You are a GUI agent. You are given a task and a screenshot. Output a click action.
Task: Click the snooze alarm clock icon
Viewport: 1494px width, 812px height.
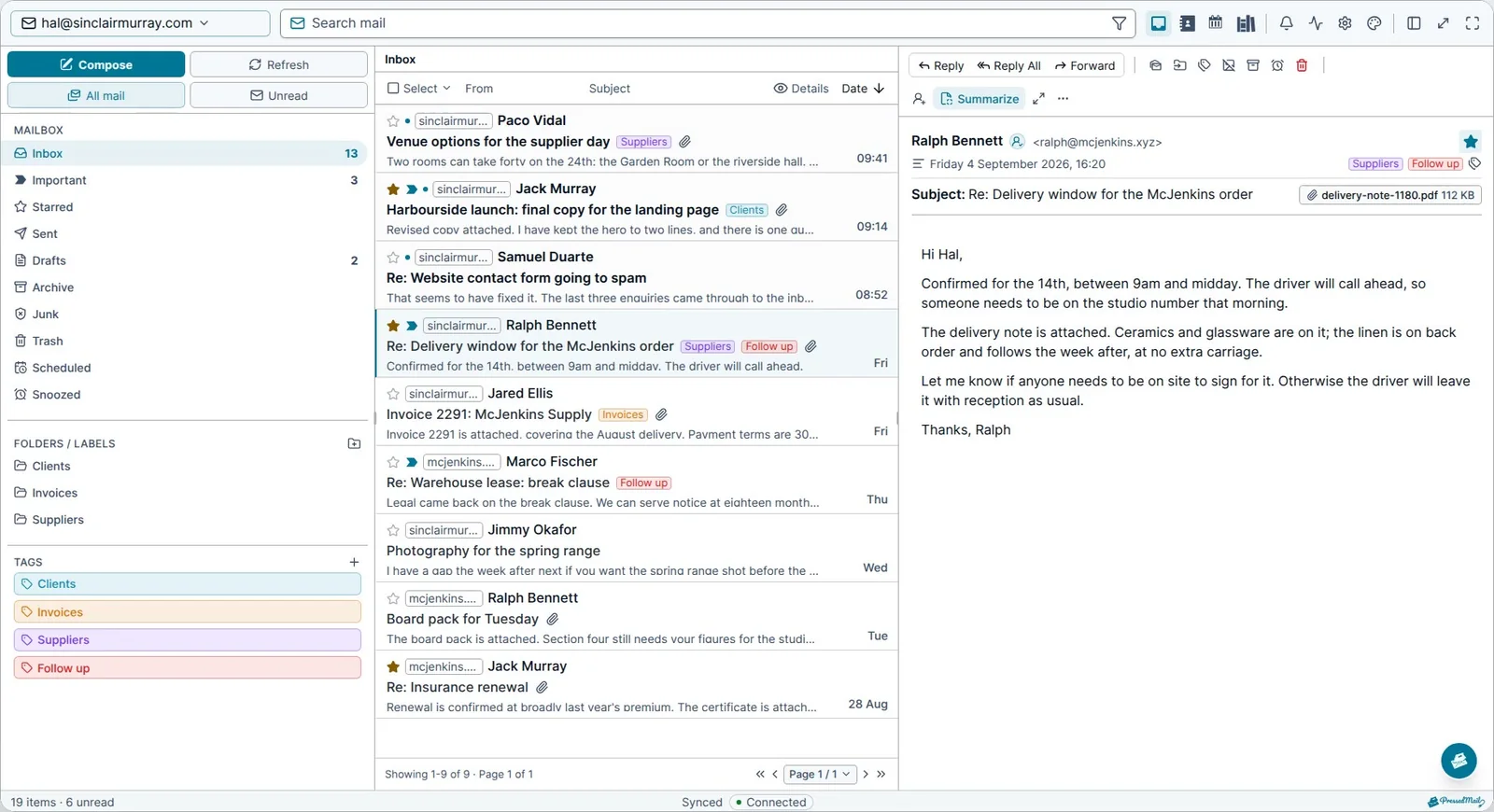[x=1277, y=65]
